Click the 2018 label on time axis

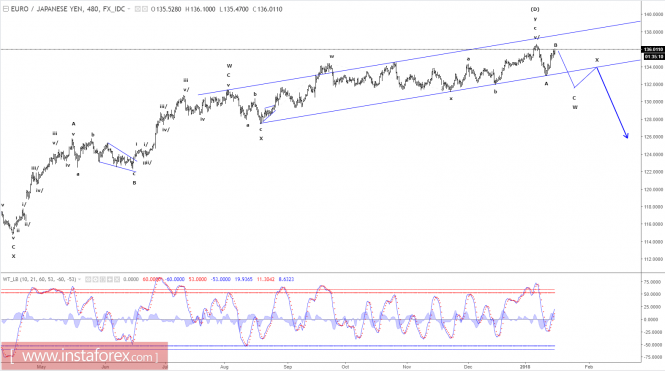tap(525, 367)
